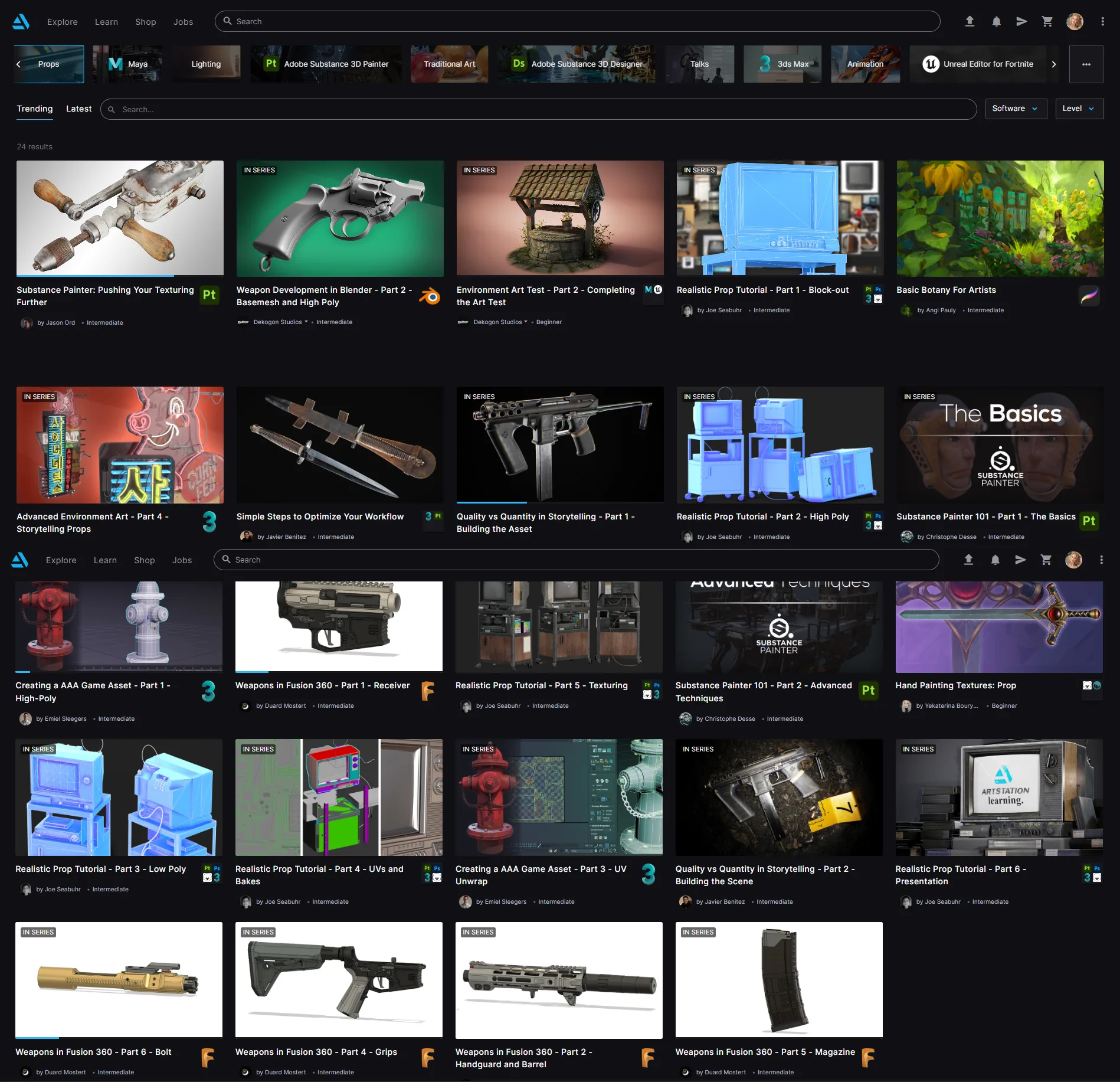Expand Dekogon Studios menu under Environment Art Test
This screenshot has width=1120, height=1082.
click(526, 322)
